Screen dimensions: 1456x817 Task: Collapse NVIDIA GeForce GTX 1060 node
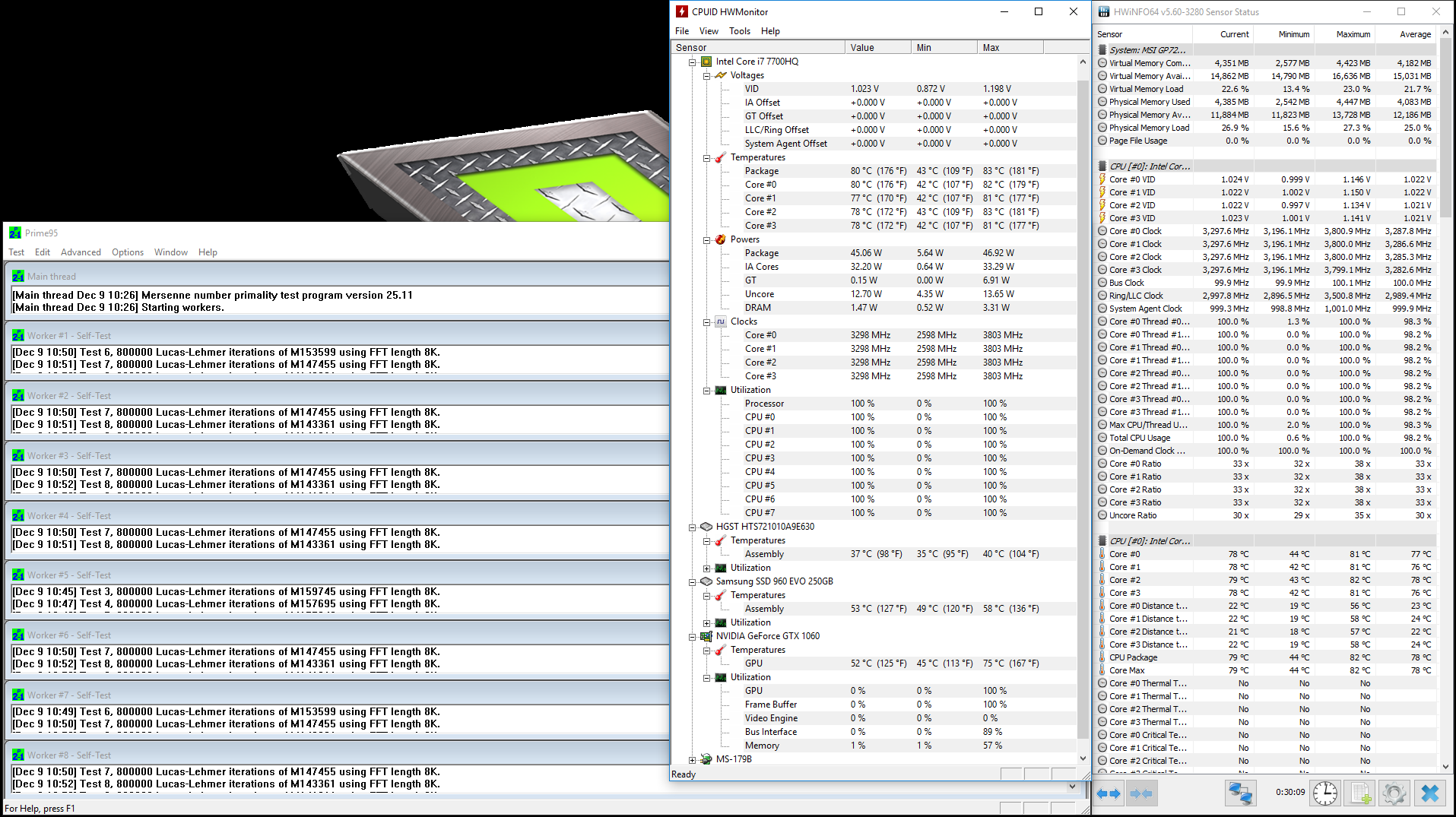[x=693, y=637]
